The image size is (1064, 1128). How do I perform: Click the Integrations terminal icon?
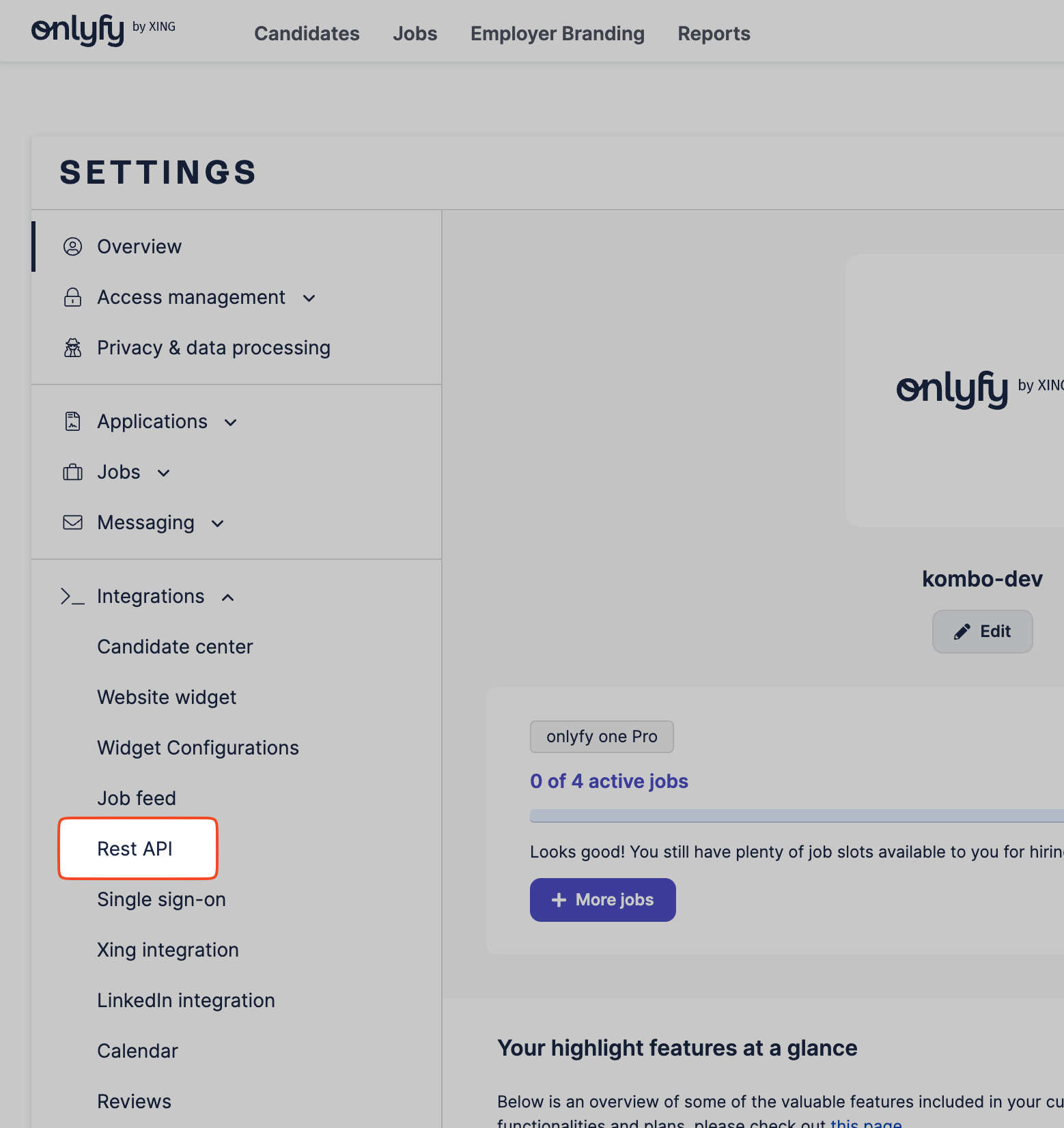(x=72, y=596)
